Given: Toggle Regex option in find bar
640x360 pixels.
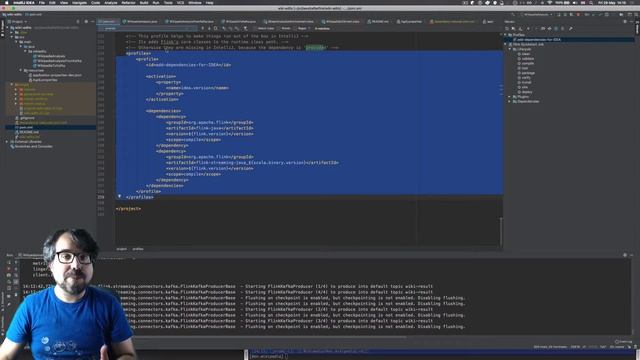Looking at the screenshot, I should click(x=302, y=29).
